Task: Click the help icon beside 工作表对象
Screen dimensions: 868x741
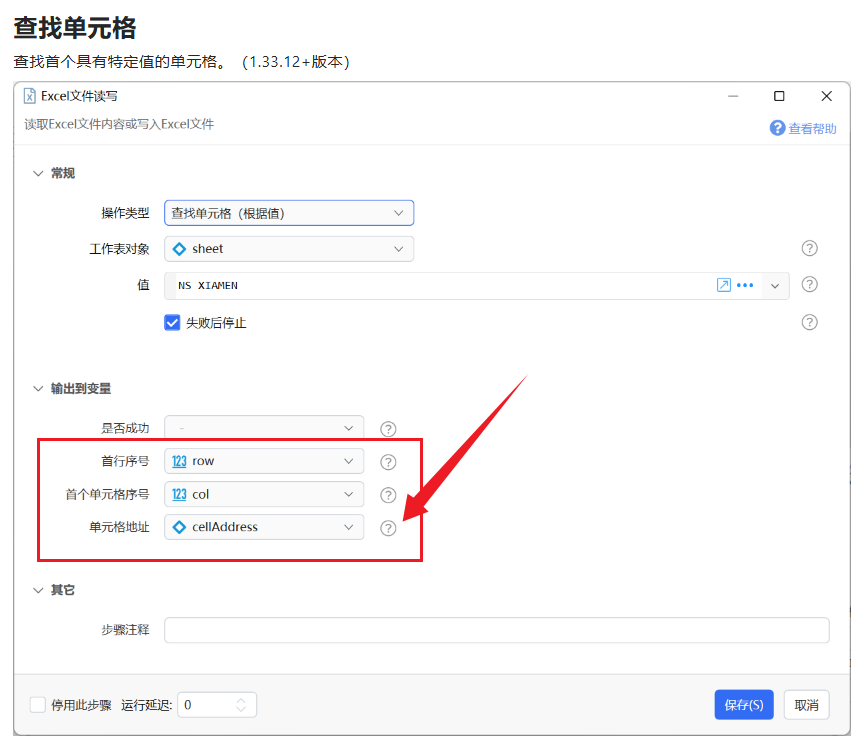Action: 810,249
